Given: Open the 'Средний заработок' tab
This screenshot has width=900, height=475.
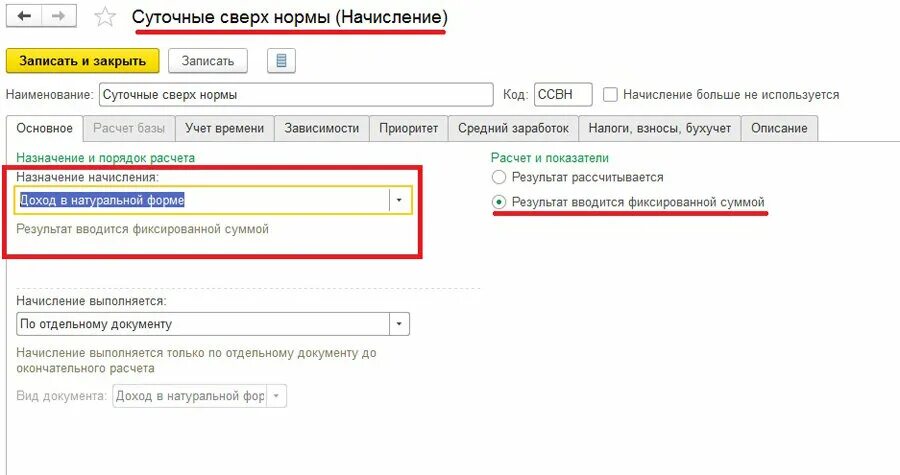Looking at the screenshot, I should 513,129.
